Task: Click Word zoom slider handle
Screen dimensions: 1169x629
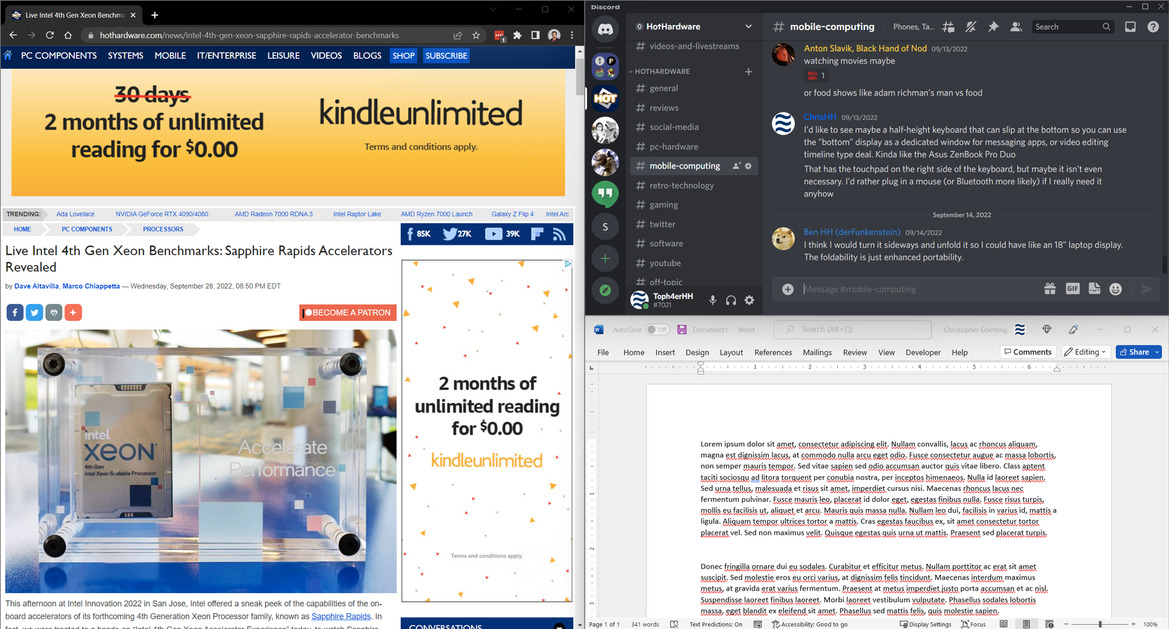Action: click(1100, 624)
